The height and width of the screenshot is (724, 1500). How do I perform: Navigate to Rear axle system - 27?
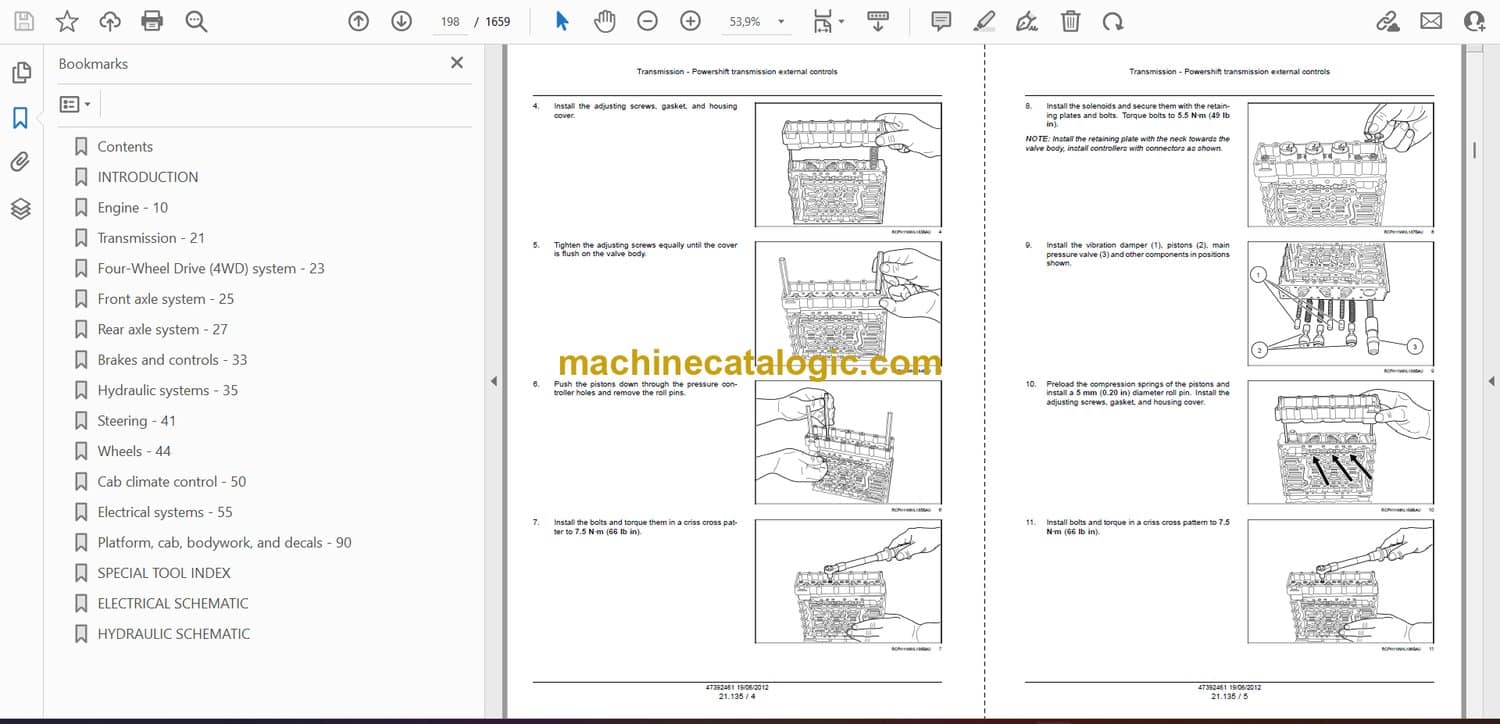(163, 329)
